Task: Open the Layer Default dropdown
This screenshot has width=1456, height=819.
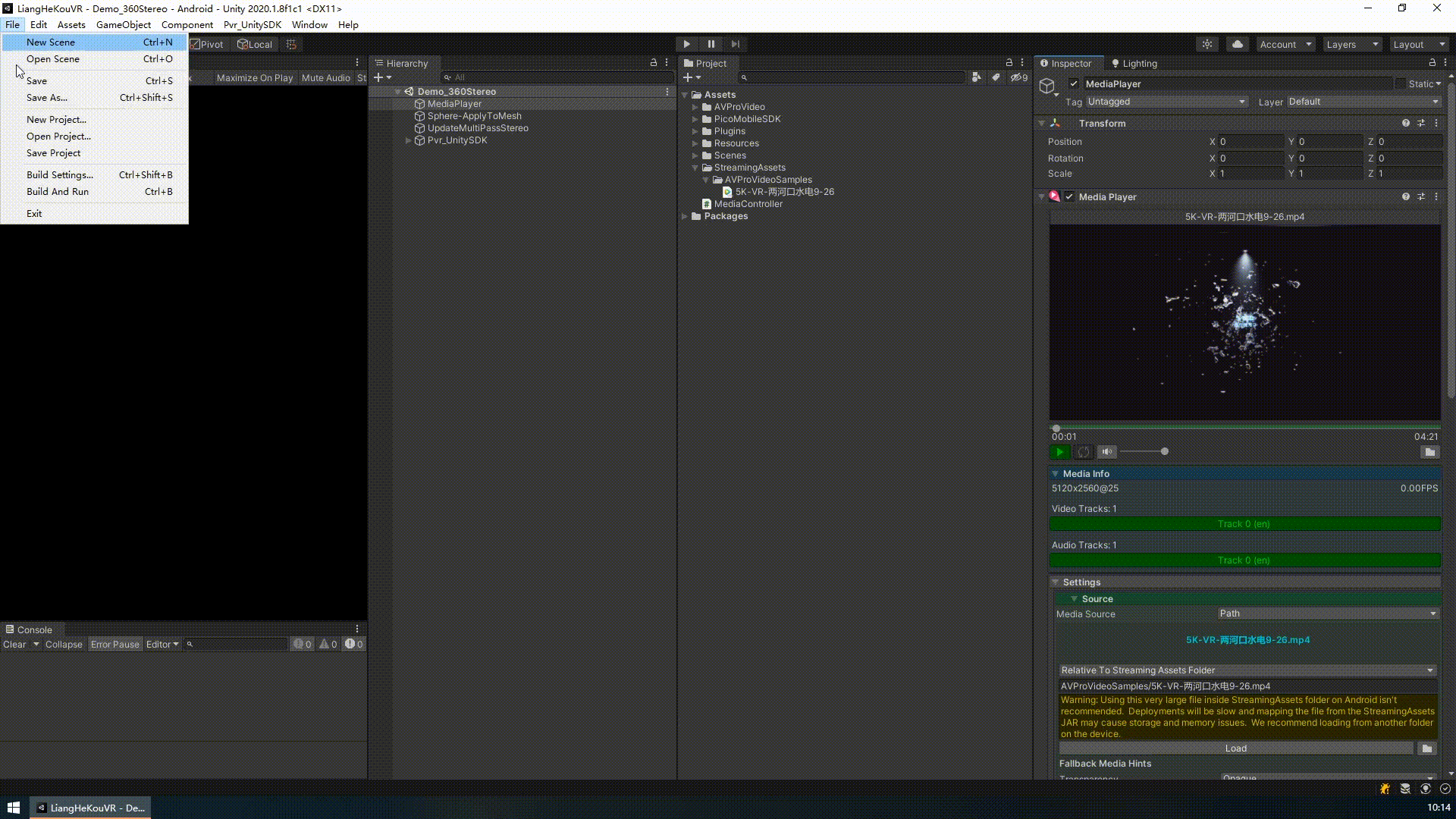Action: click(1363, 102)
